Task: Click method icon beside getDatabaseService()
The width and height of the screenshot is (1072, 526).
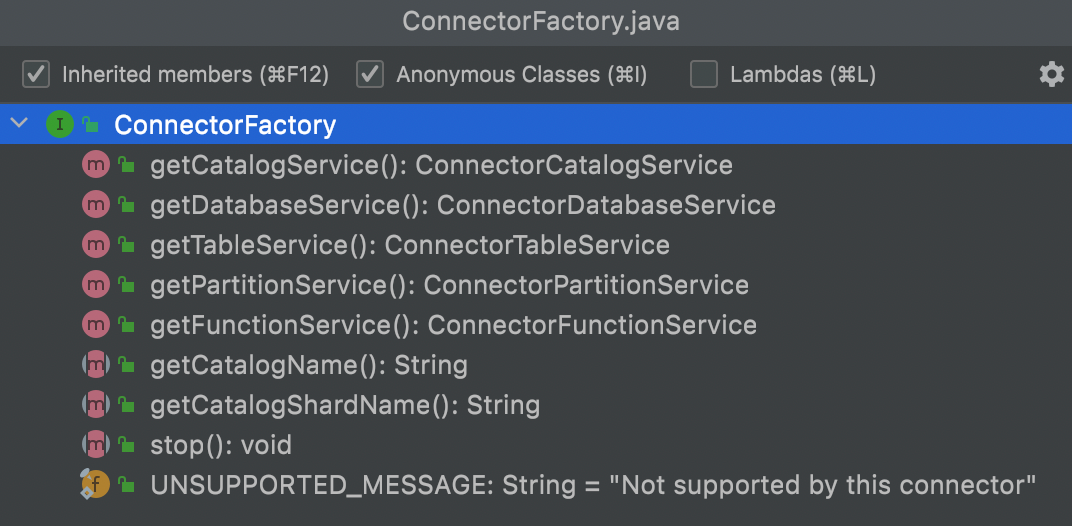Action: [96, 205]
